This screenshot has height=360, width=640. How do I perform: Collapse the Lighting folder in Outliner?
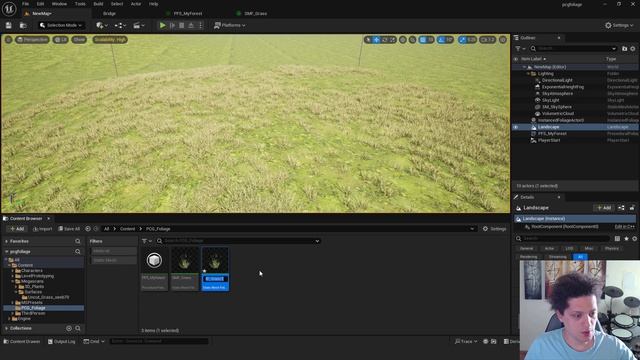tap(528, 73)
